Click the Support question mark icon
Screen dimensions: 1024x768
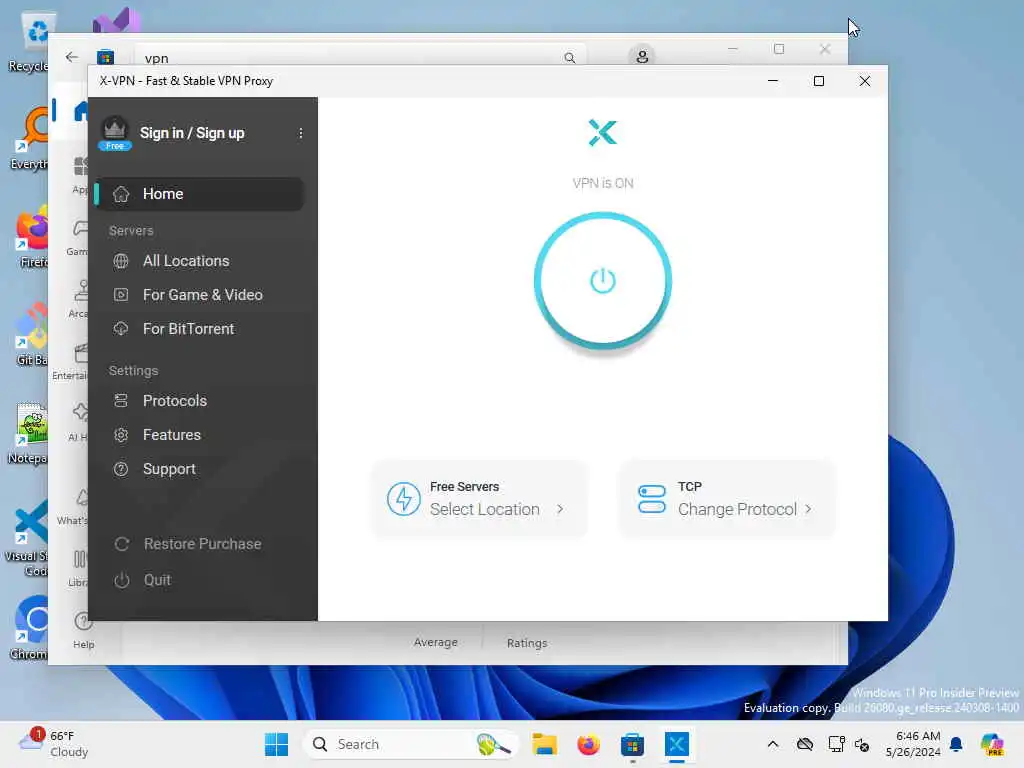pos(121,469)
